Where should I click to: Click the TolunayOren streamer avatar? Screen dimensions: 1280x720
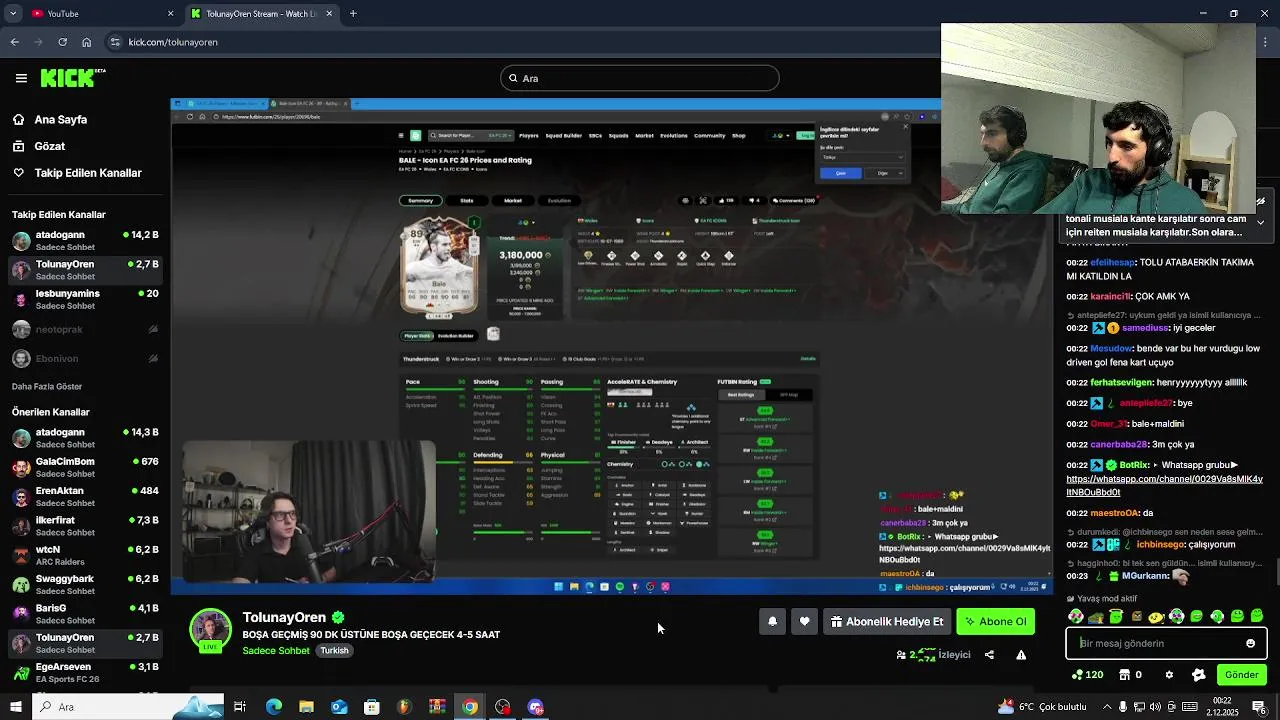click(210, 629)
